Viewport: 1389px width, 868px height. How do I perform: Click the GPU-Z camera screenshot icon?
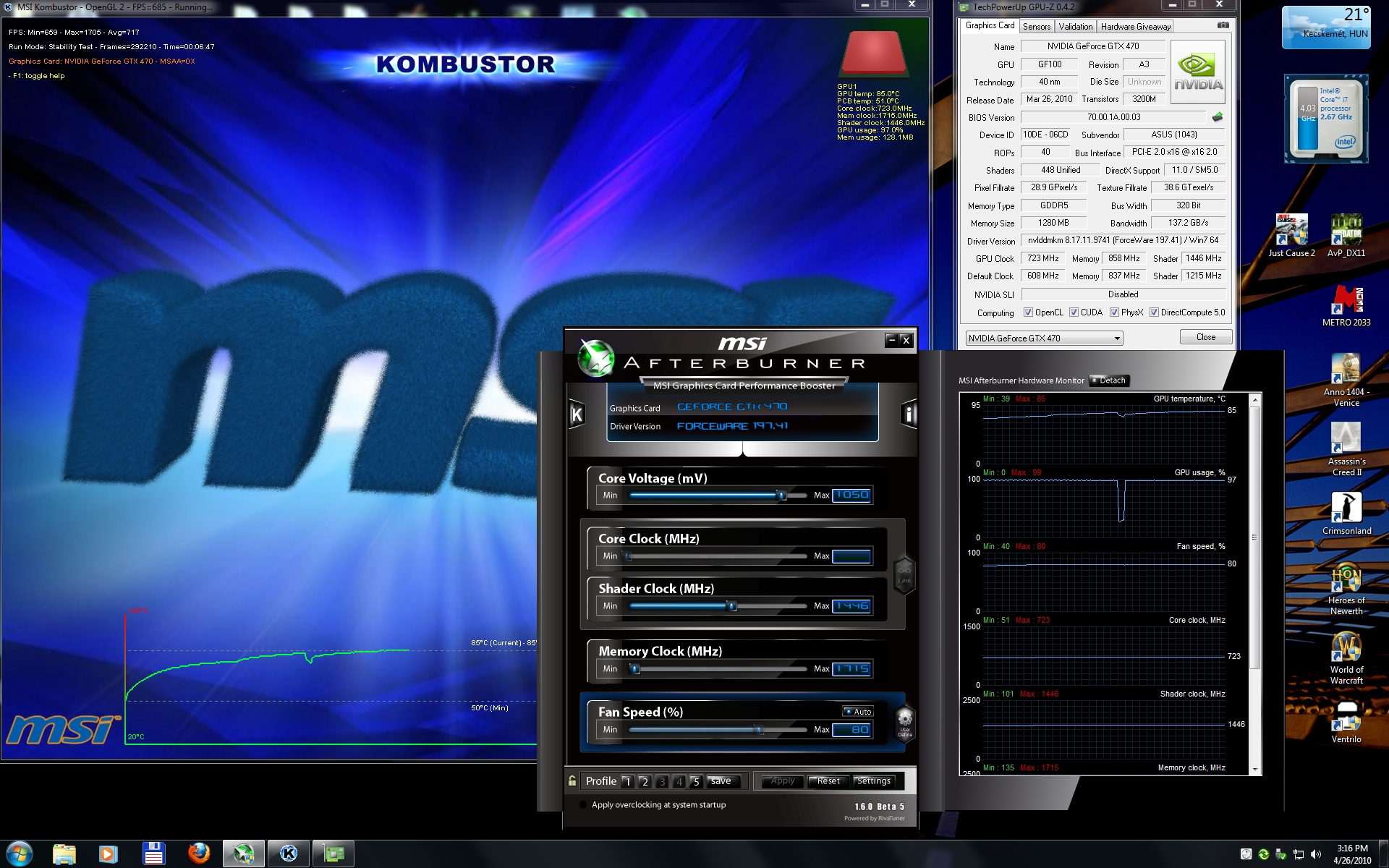click(1223, 25)
